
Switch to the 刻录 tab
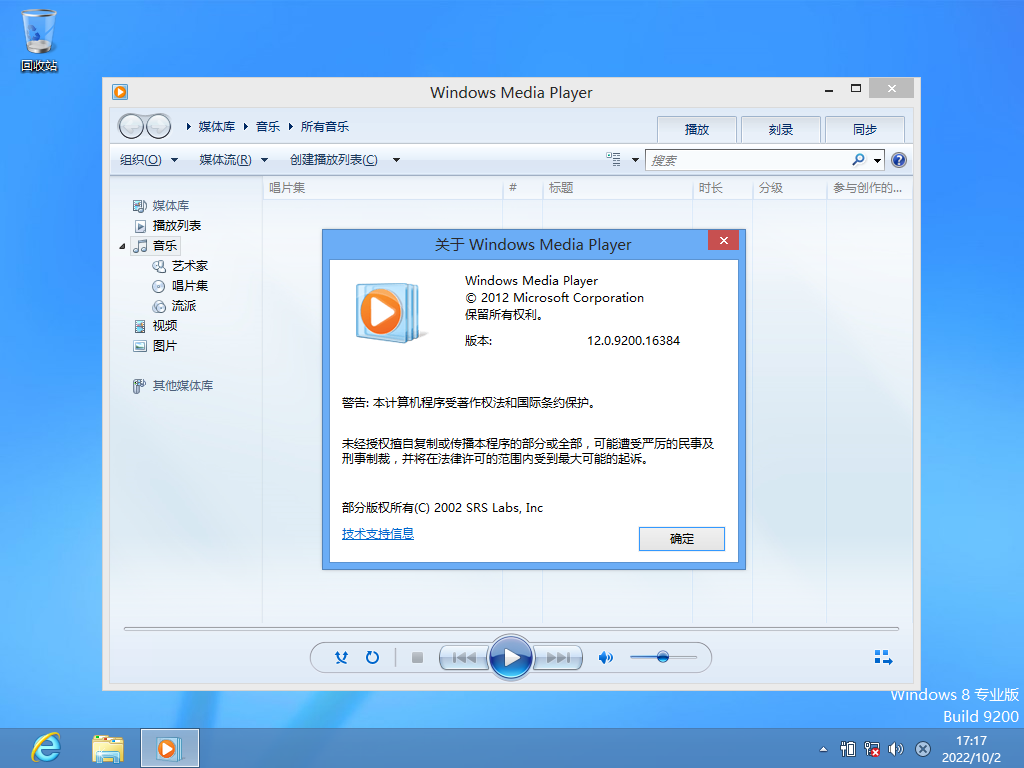[780, 129]
